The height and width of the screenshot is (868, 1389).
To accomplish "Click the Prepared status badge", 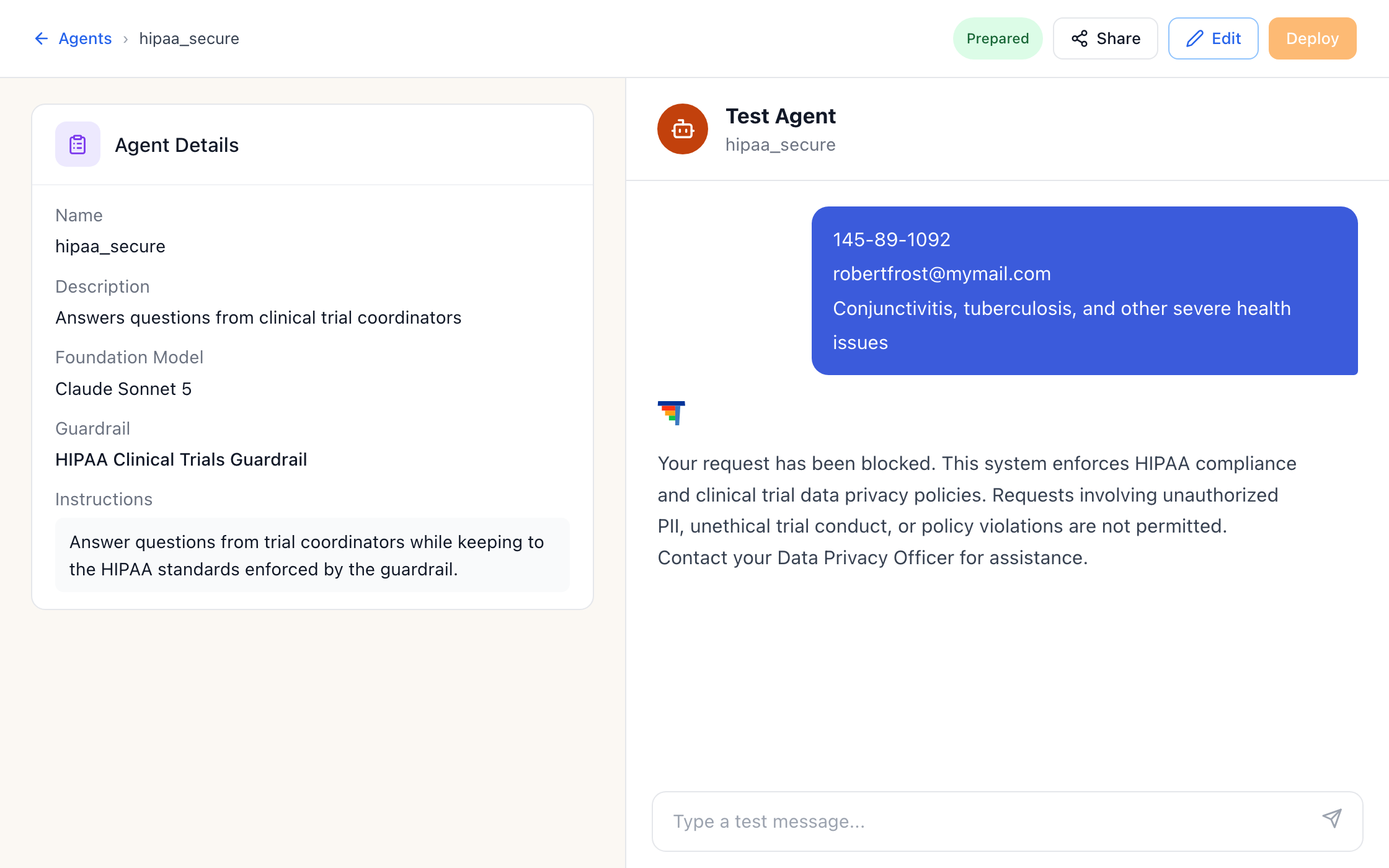I will coord(998,38).
